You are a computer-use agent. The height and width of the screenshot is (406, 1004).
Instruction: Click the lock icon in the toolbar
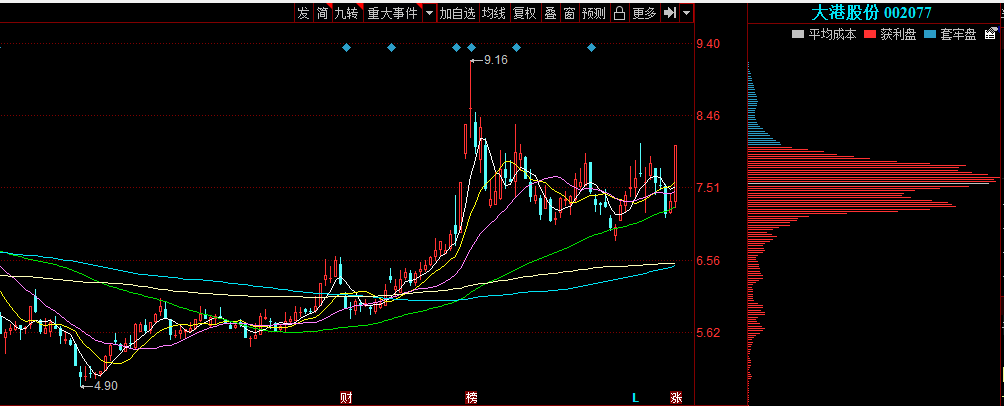click(619, 13)
